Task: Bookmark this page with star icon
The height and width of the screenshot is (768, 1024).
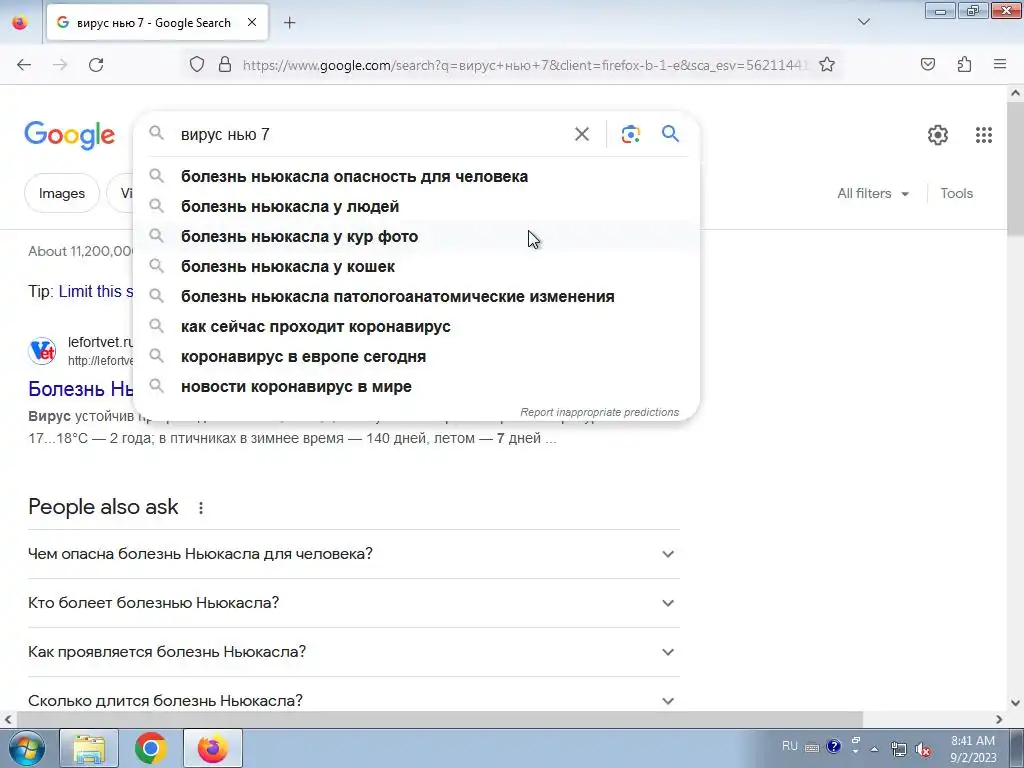Action: (x=827, y=64)
